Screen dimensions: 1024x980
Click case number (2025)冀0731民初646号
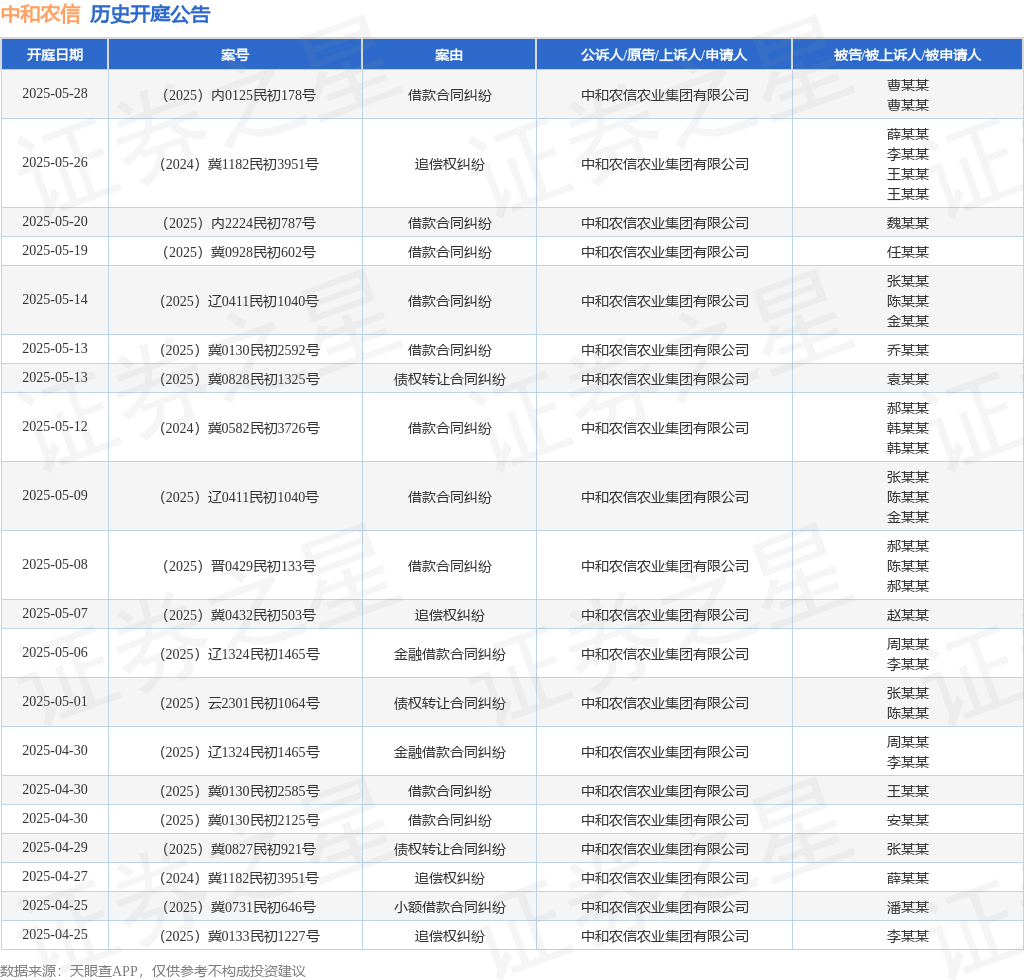point(239,908)
